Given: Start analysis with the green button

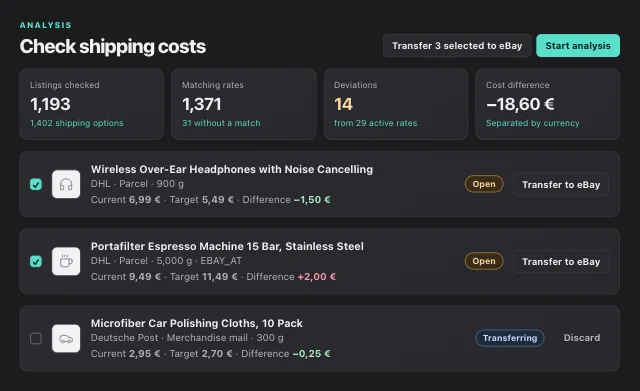Looking at the screenshot, I should point(578,46).
